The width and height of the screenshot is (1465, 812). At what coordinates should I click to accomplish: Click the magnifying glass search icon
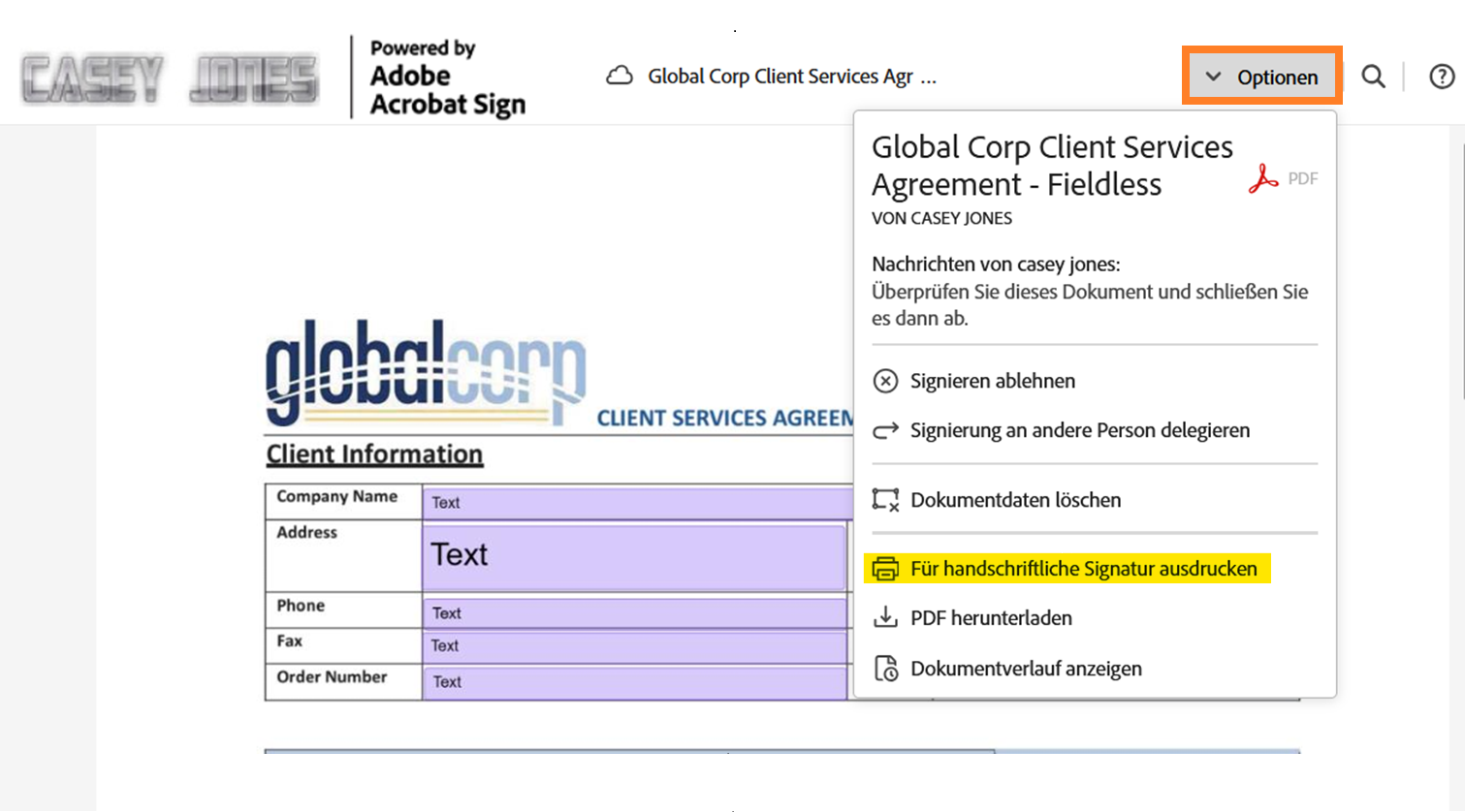click(1373, 77)
